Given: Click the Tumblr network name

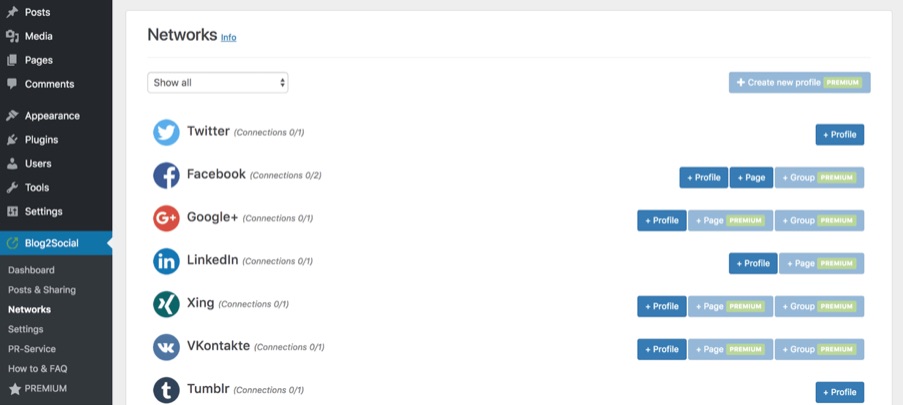Looking at the screenshot, I should 208,389.
